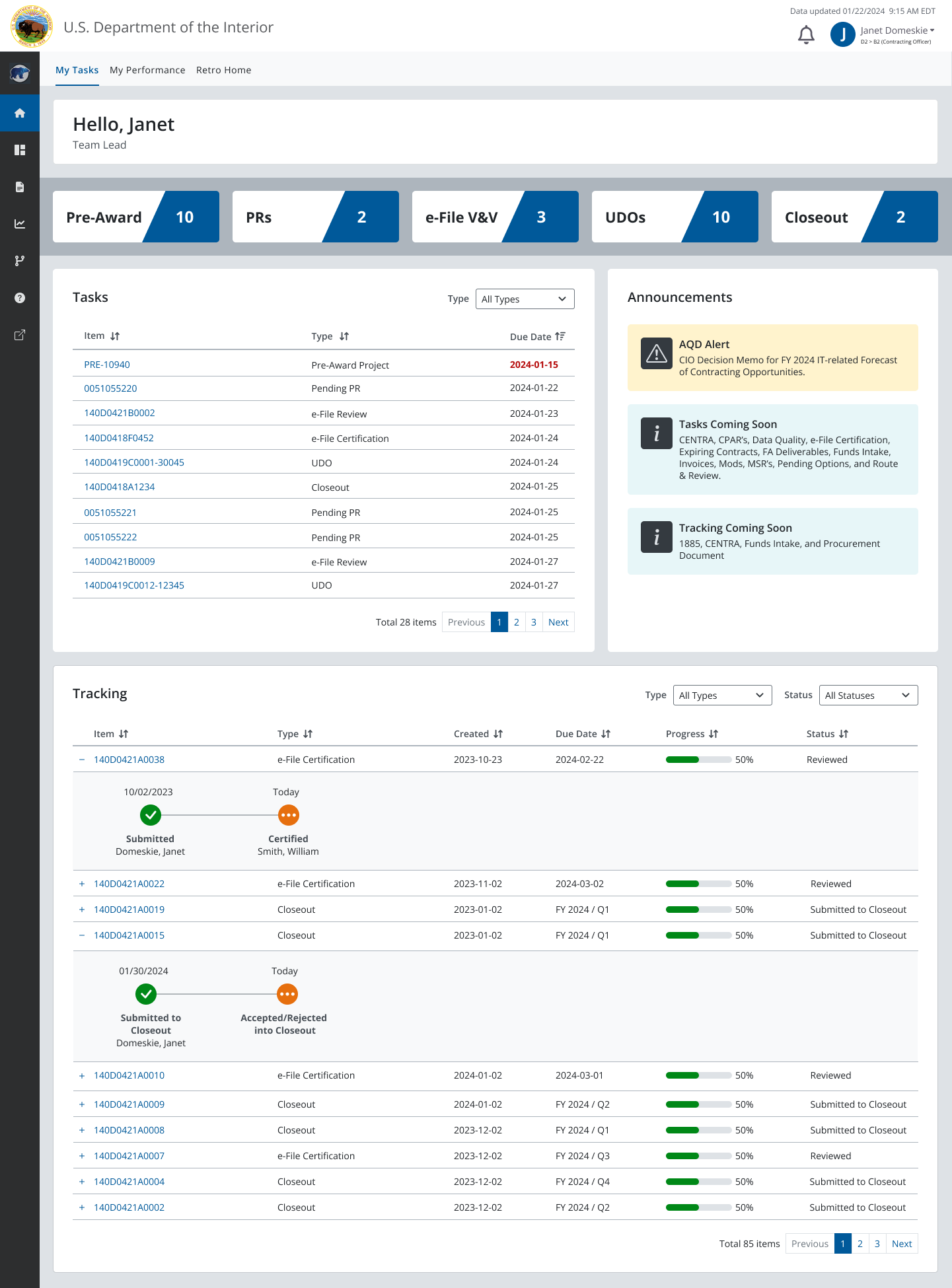The height and width of the screenshot is (1288, 952).
Task: Sort Tracking table by Item
Action: 124,734
